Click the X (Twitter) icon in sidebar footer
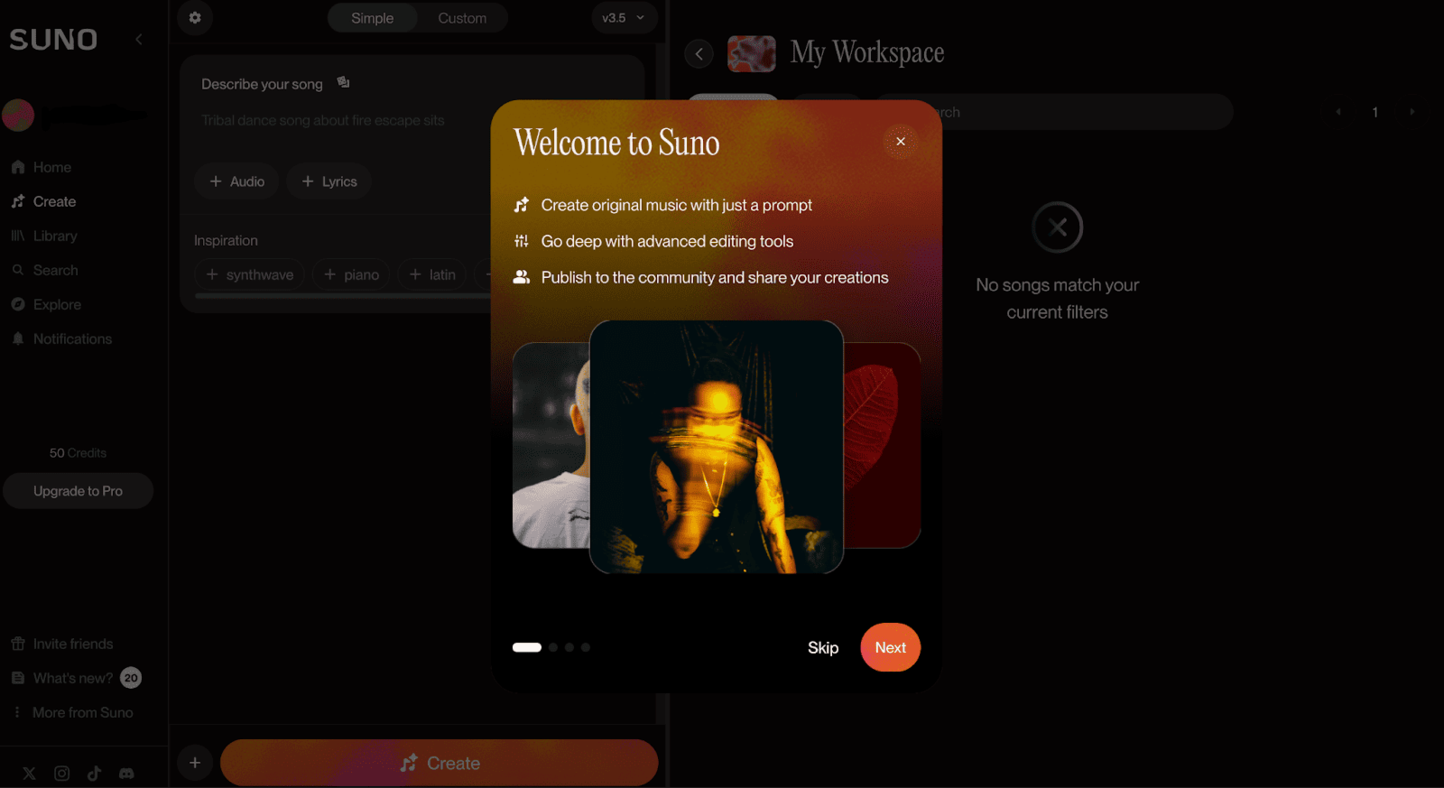 29,773
